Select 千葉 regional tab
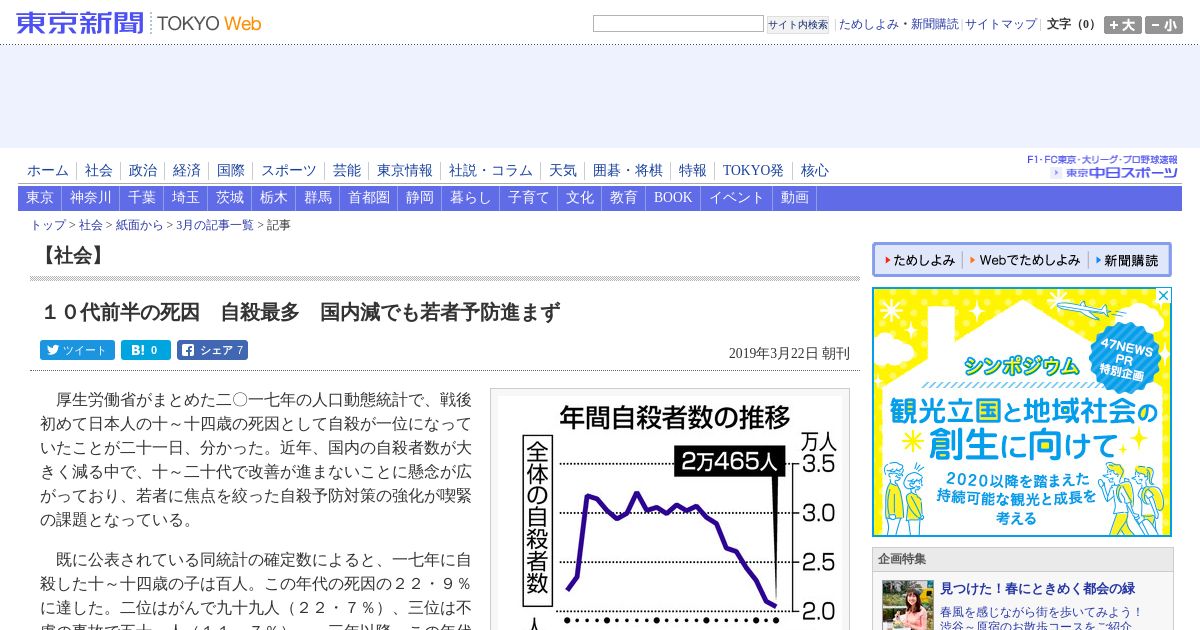Image resolution: width=1200 pixels, height=630 pixels. [142, 198]
